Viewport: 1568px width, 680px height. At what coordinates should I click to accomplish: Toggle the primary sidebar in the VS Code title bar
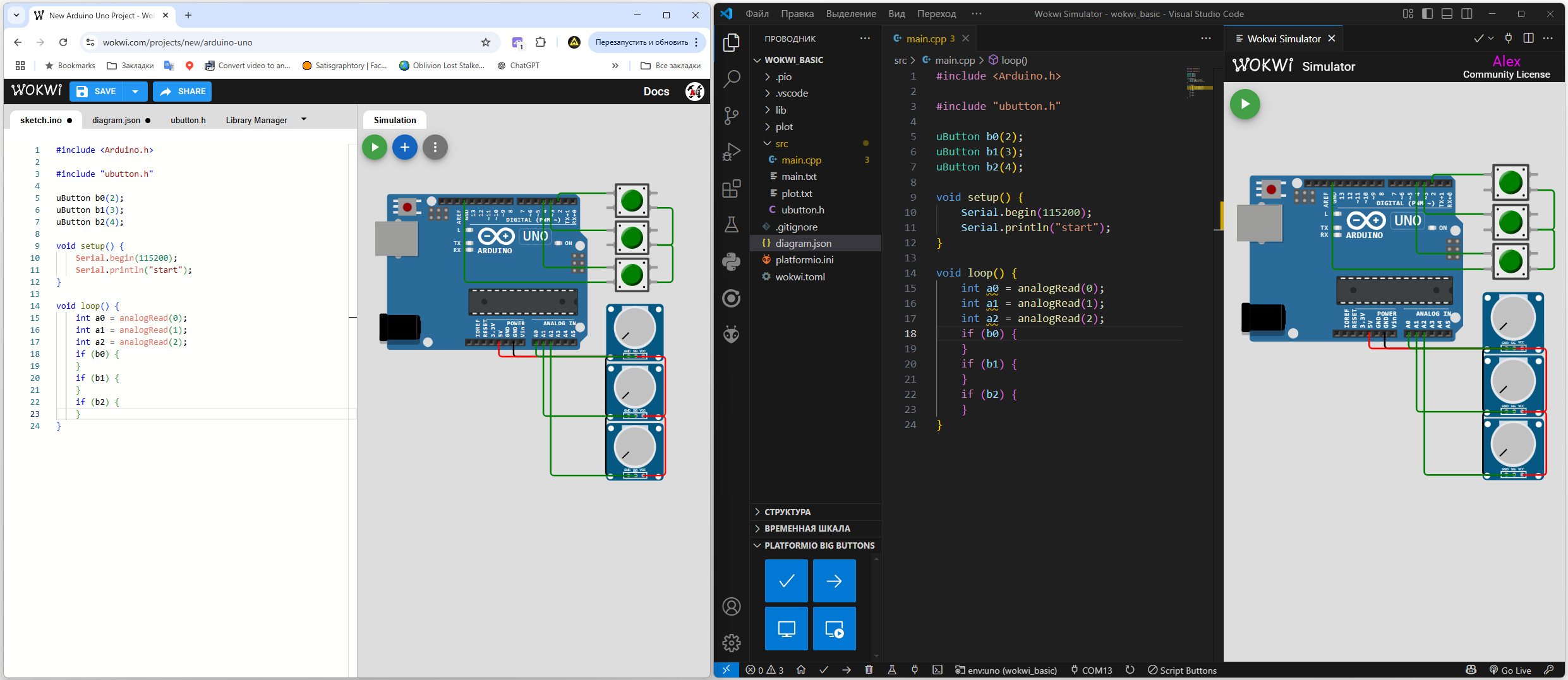[1428, 13]
